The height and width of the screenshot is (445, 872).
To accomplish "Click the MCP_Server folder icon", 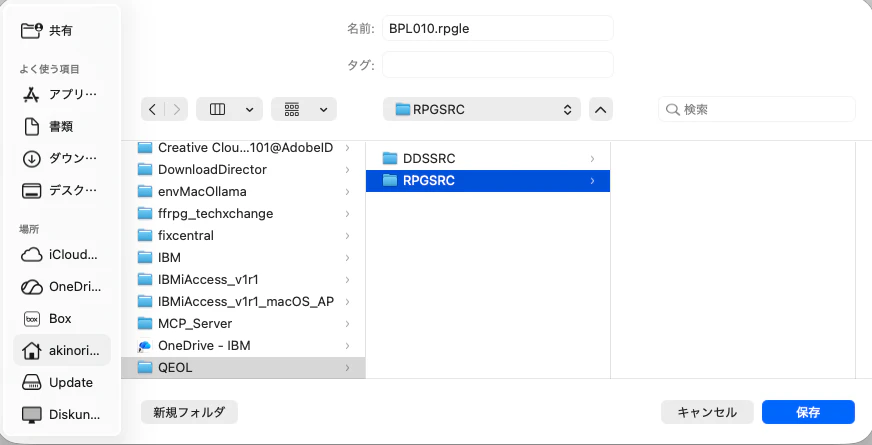I will tap(145, 324).
